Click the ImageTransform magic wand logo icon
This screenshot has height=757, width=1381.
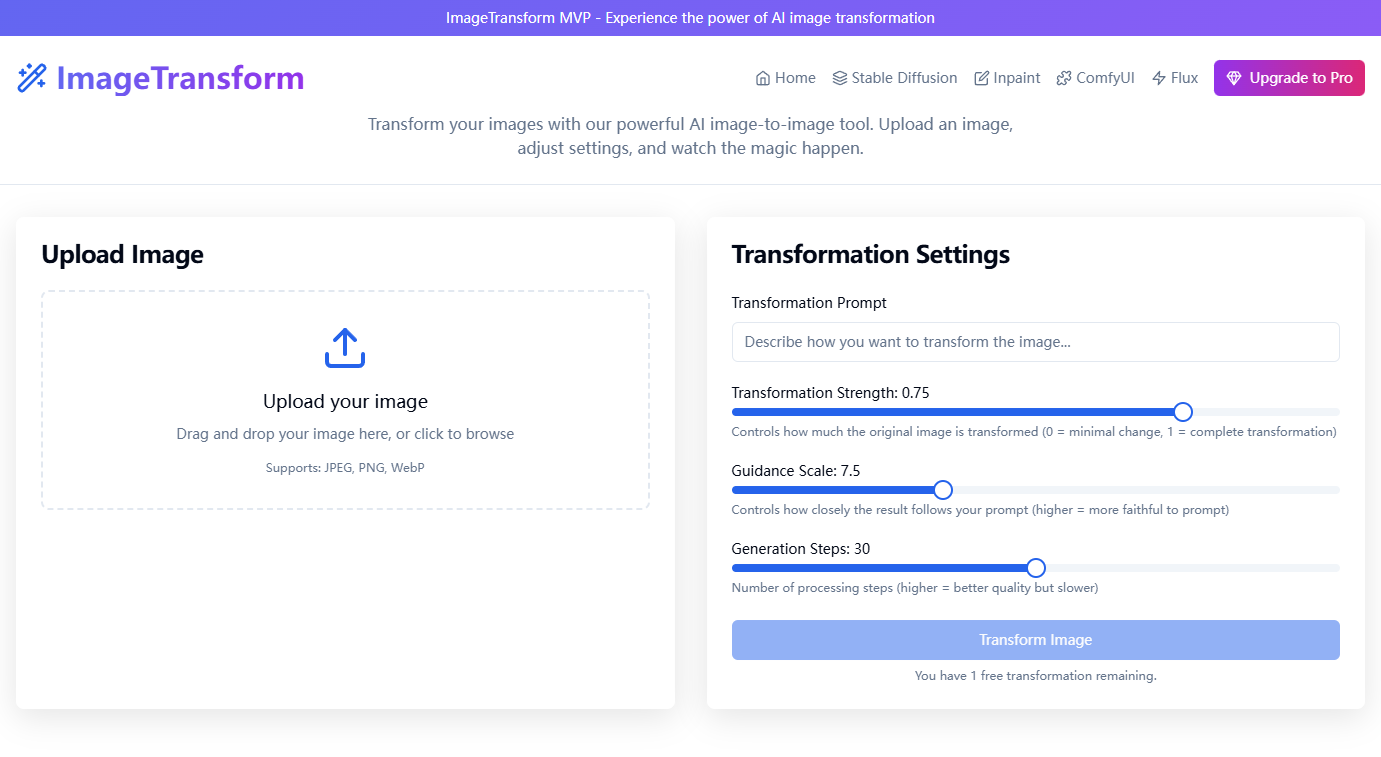pos(32,77)
